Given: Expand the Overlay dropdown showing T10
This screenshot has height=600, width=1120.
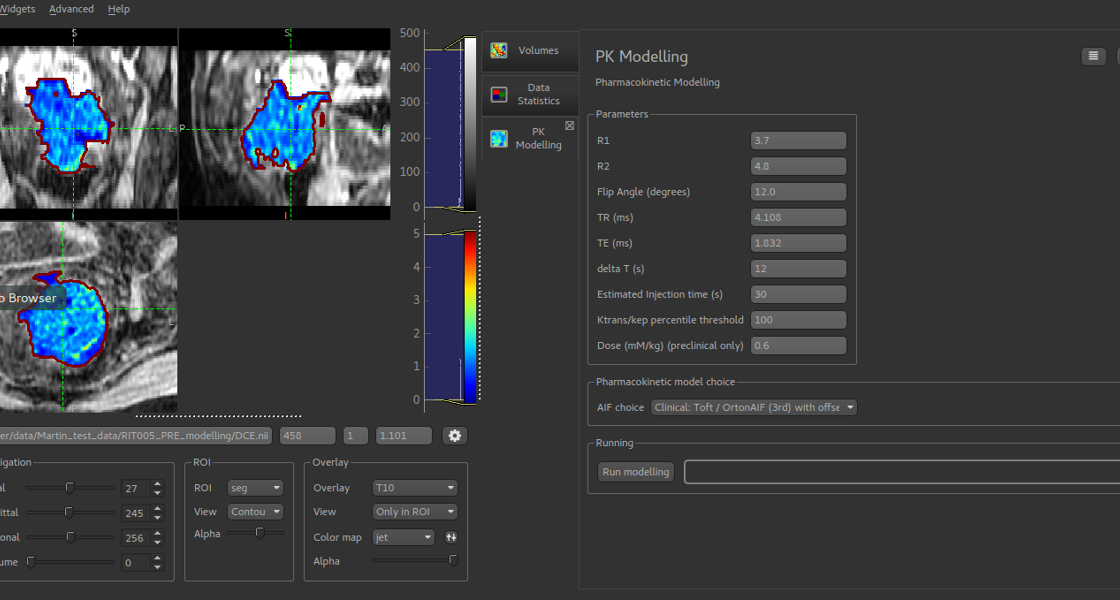Looking at the screenshot, I should click(x=414, y=488).
